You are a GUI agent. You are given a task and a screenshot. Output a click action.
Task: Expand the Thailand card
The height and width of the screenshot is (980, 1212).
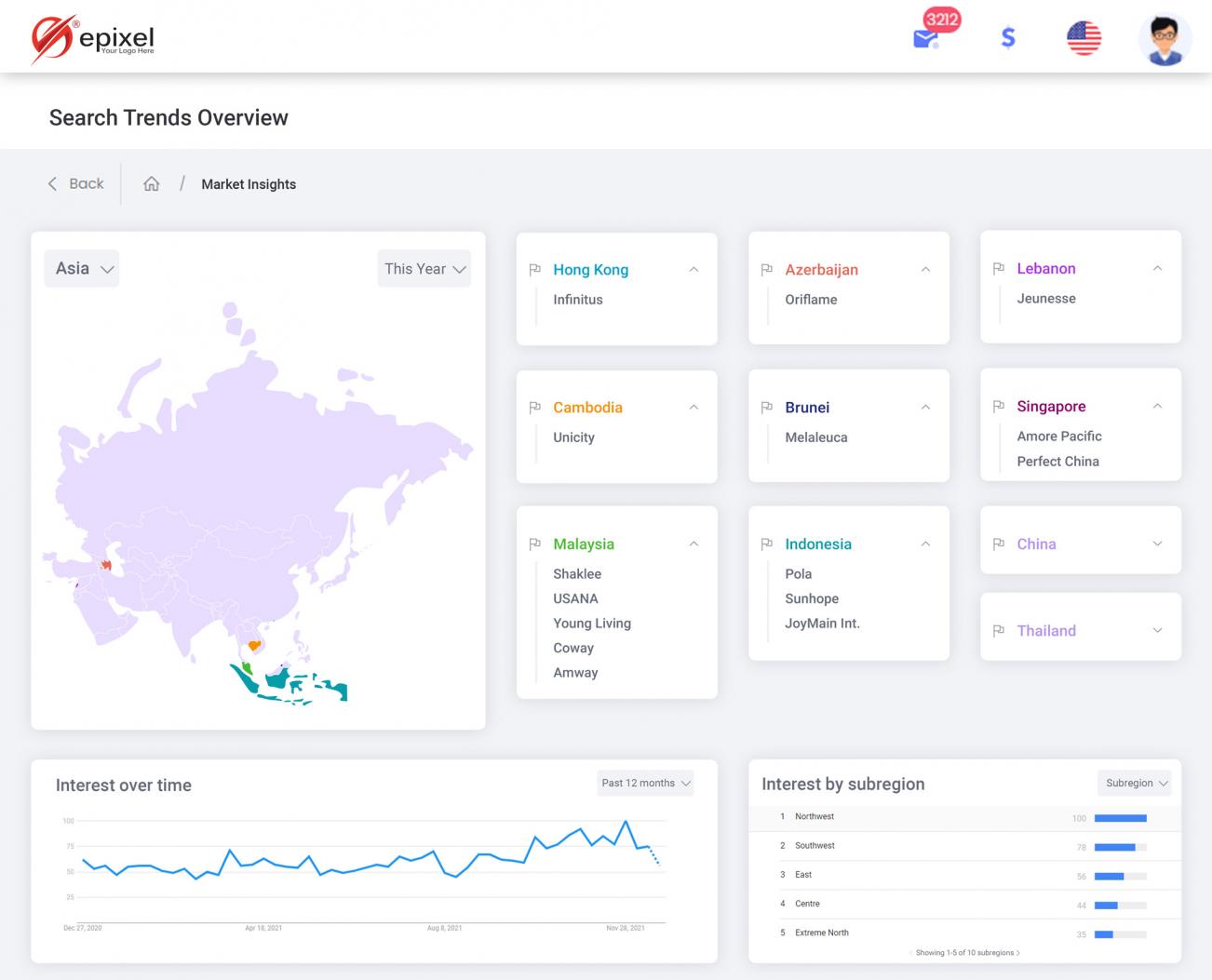coord(1157,631)
